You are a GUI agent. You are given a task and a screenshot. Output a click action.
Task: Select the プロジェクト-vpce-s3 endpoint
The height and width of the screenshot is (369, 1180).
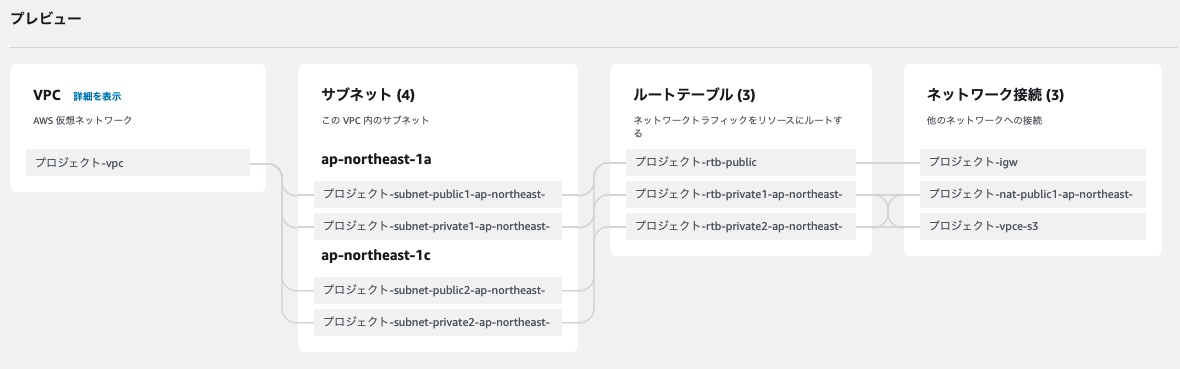point(1032,226)
